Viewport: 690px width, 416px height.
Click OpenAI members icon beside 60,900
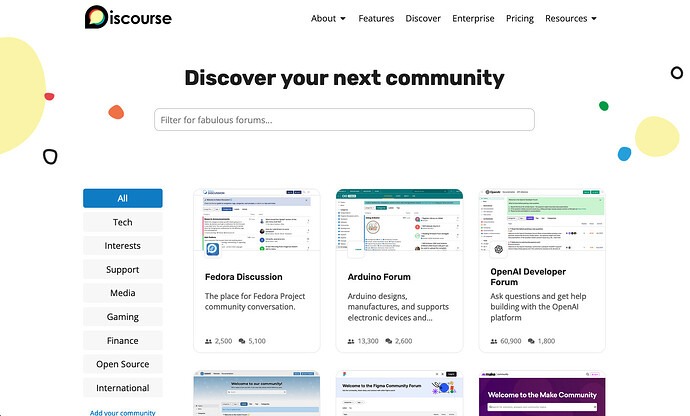pyautogui.click(x=494, y=341)
